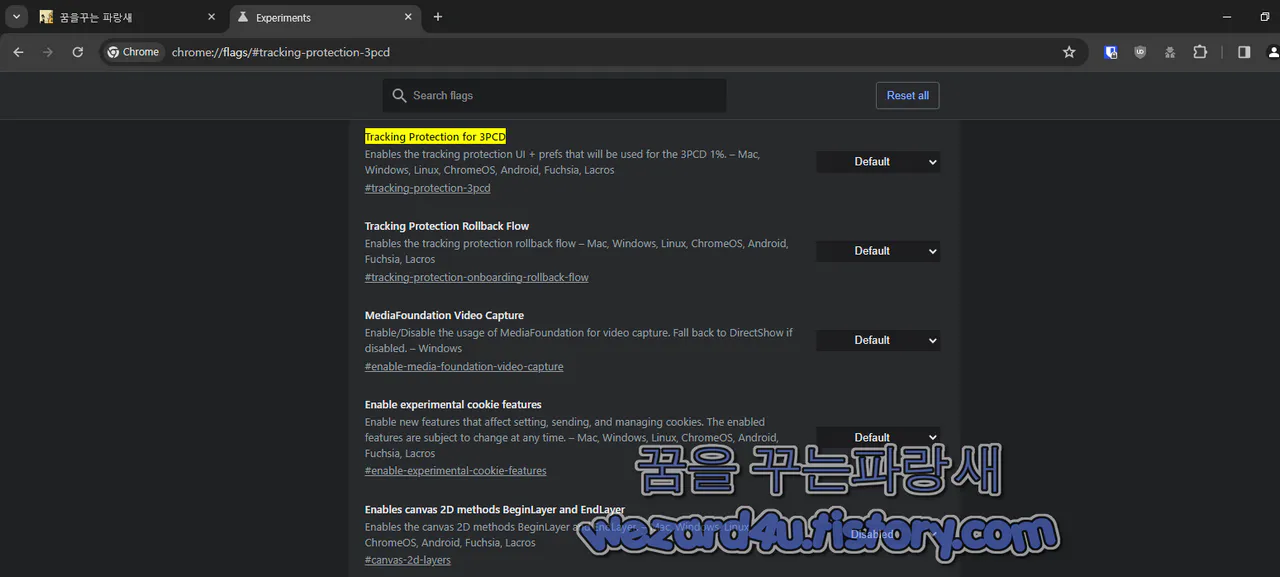Click the Tracking Protection Rollback Flow heading
This screenshot has height=577, width=1280.
pyautogui.click(x=447, y=226)
